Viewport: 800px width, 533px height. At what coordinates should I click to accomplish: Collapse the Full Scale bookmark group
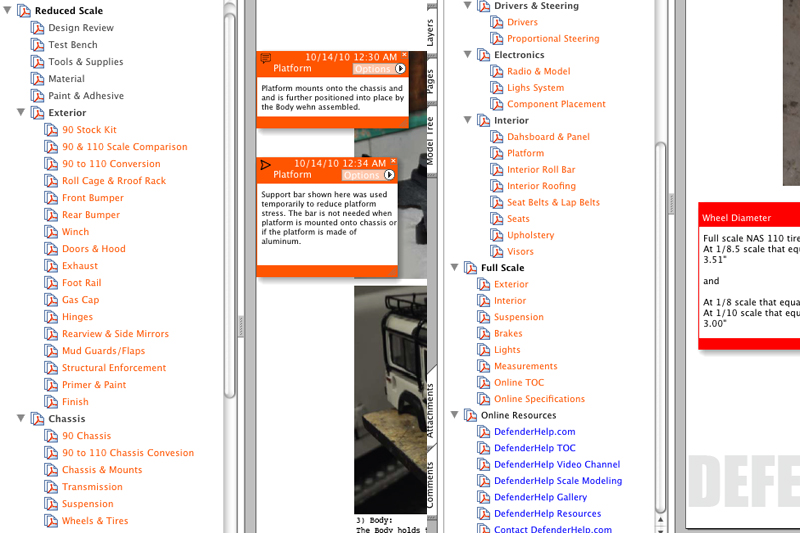tap(454, 267)
